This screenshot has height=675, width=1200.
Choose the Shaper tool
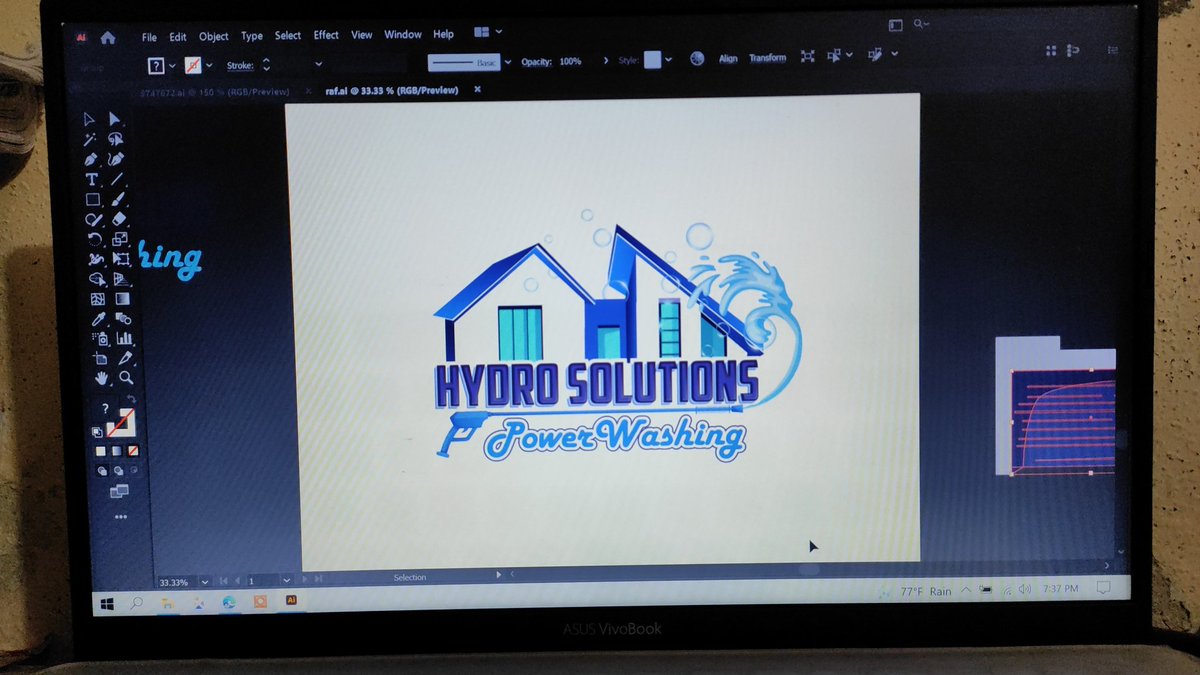93,219
